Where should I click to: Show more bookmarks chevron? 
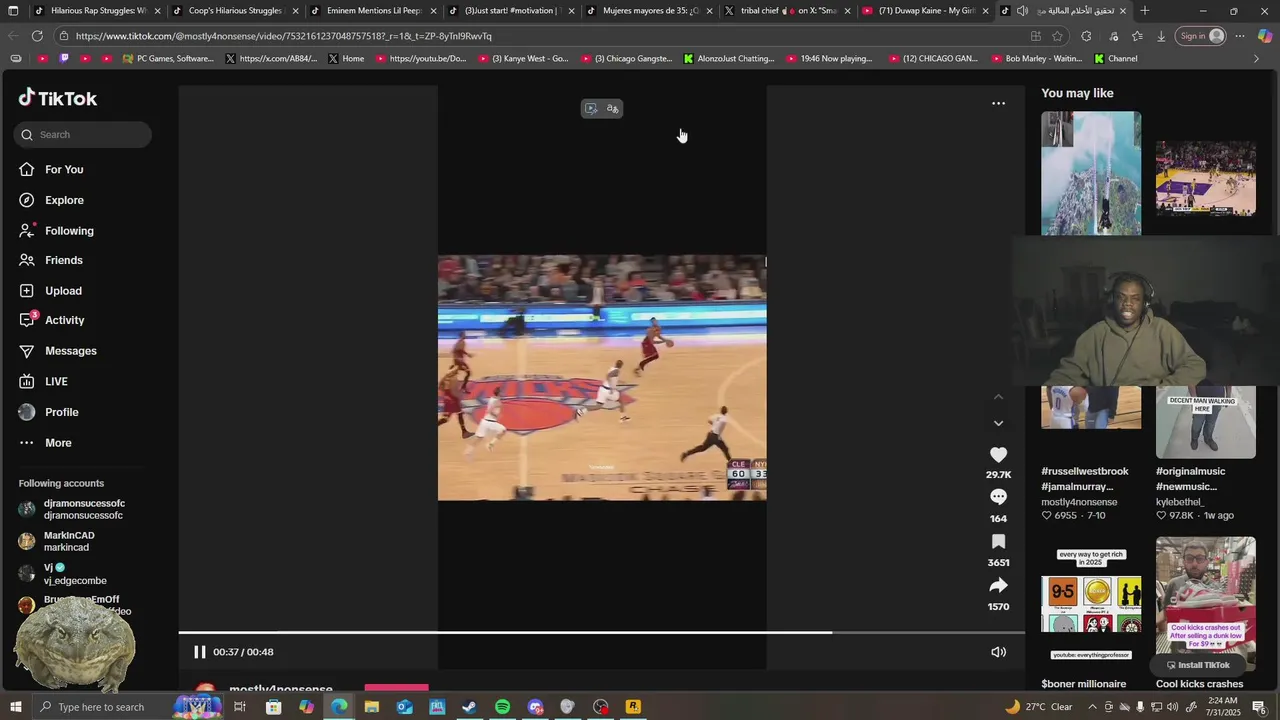(x=1256, y=58)
